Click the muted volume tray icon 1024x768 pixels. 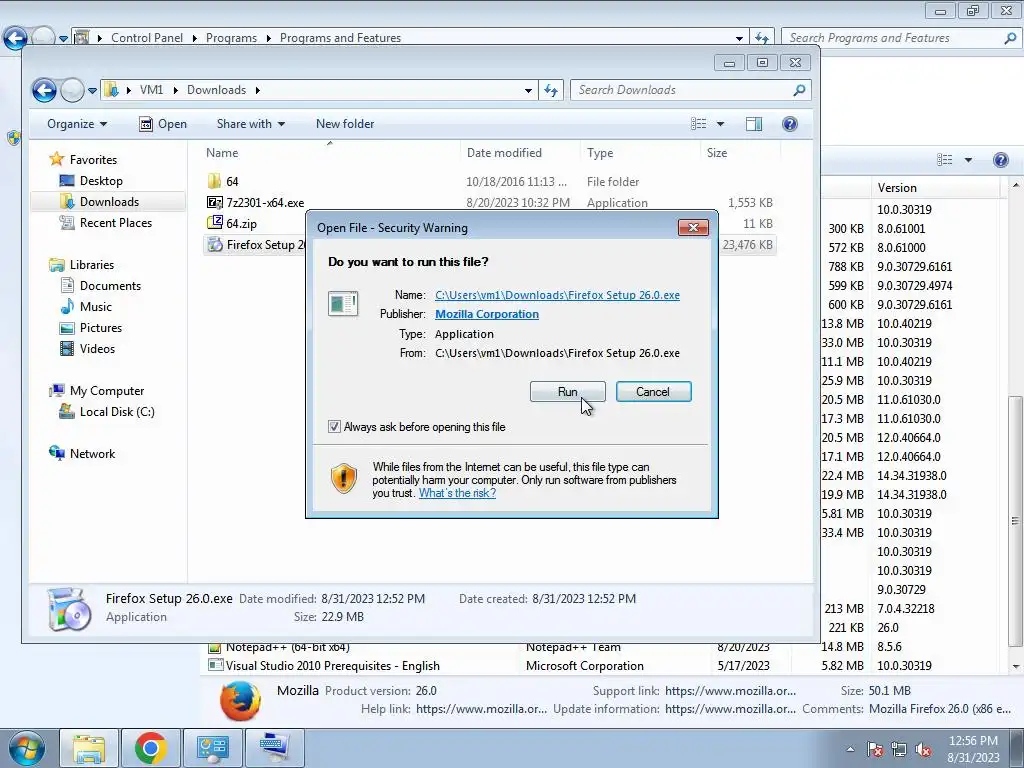pos(923,749)
